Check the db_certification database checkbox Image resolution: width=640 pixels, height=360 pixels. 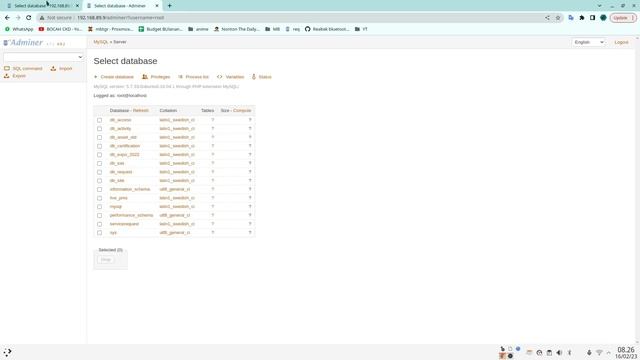100,146
